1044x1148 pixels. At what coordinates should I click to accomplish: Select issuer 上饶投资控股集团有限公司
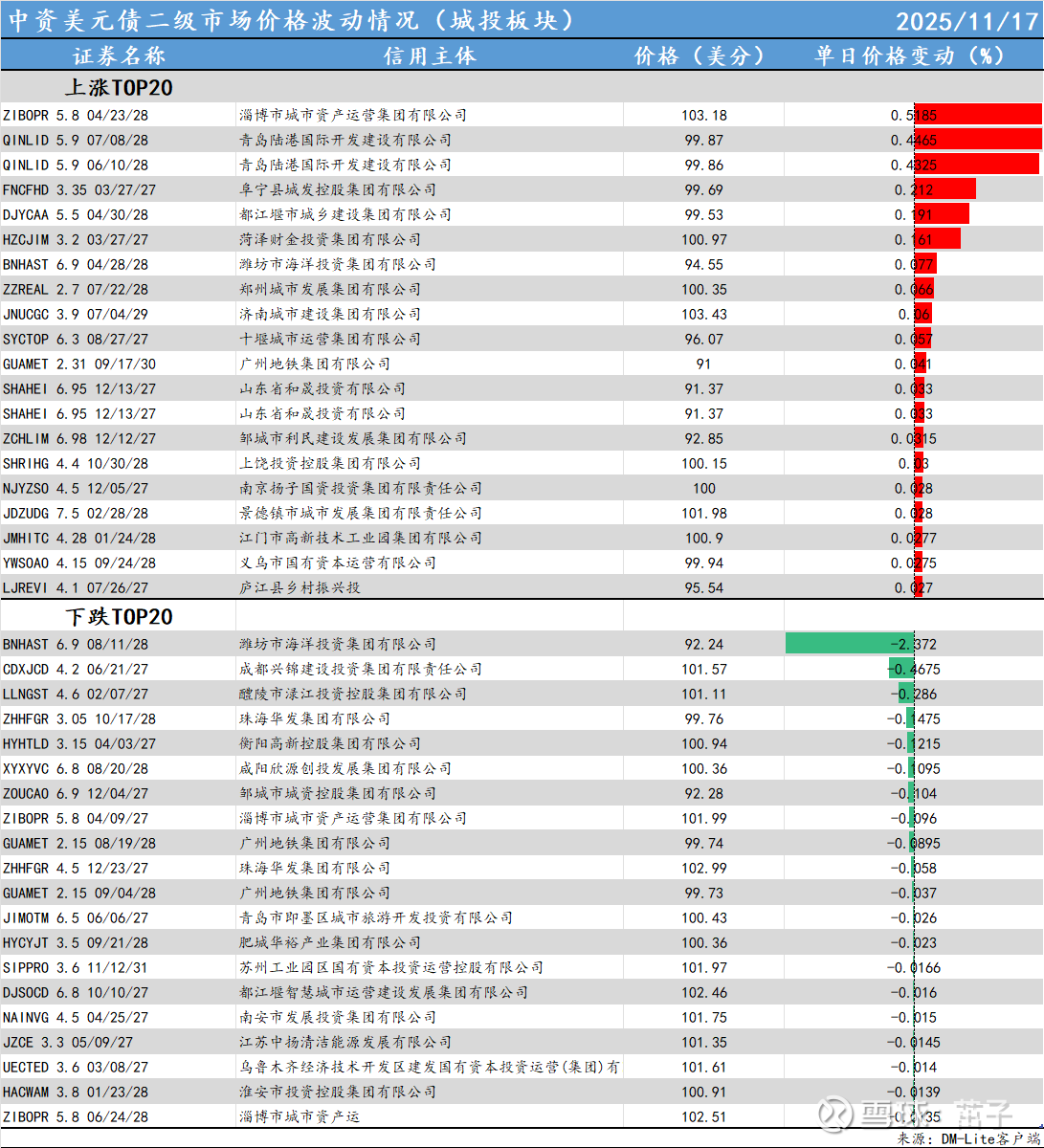pos(330,463)
